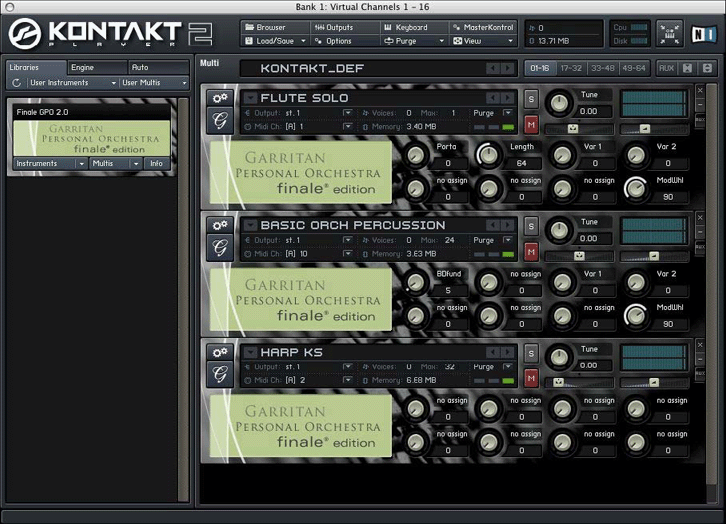Remove the Basic Orch Percussion instrument with X
The height and width of the screenshot is (524, 726).
point(700,218)
